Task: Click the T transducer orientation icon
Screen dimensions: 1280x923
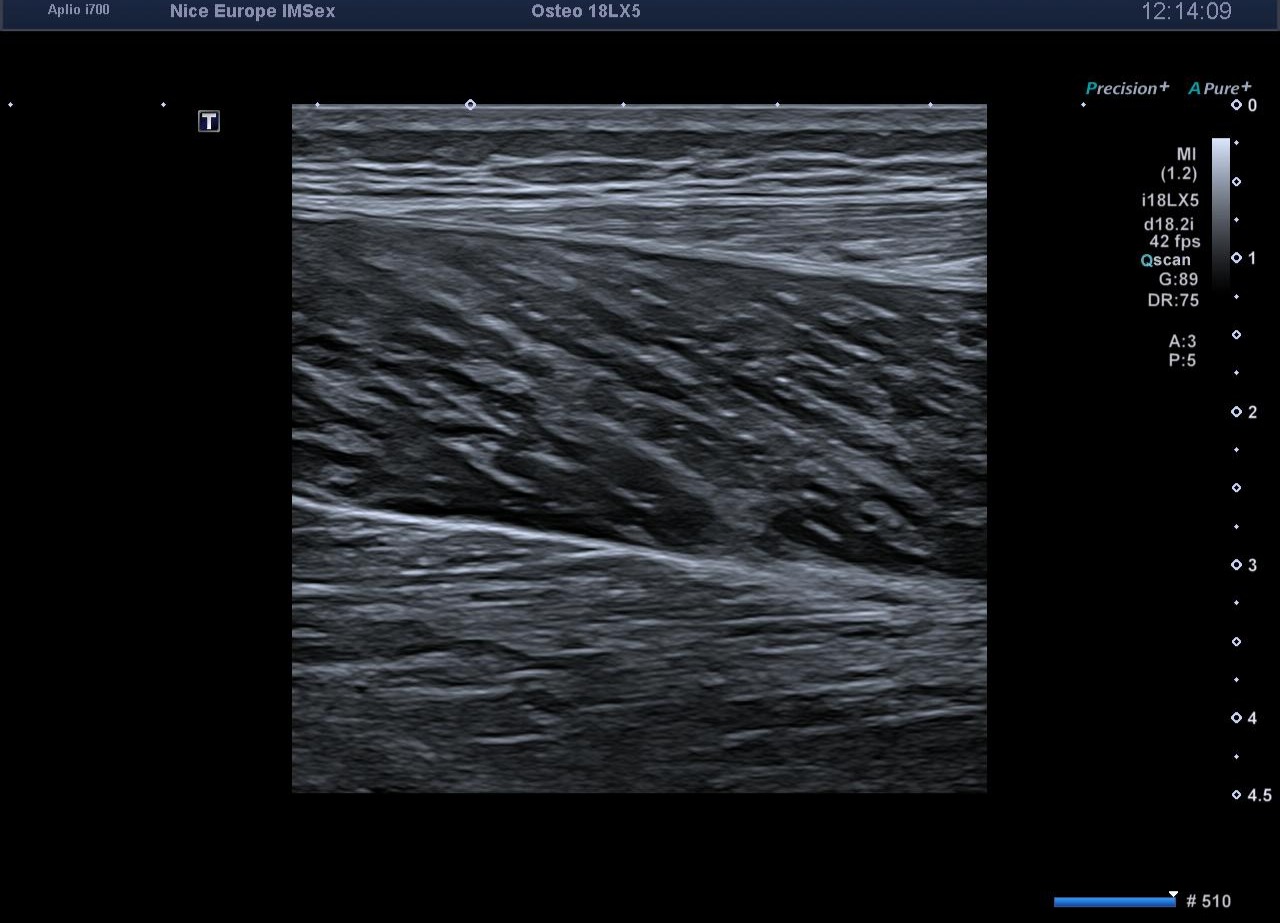Action: [209, 122]
